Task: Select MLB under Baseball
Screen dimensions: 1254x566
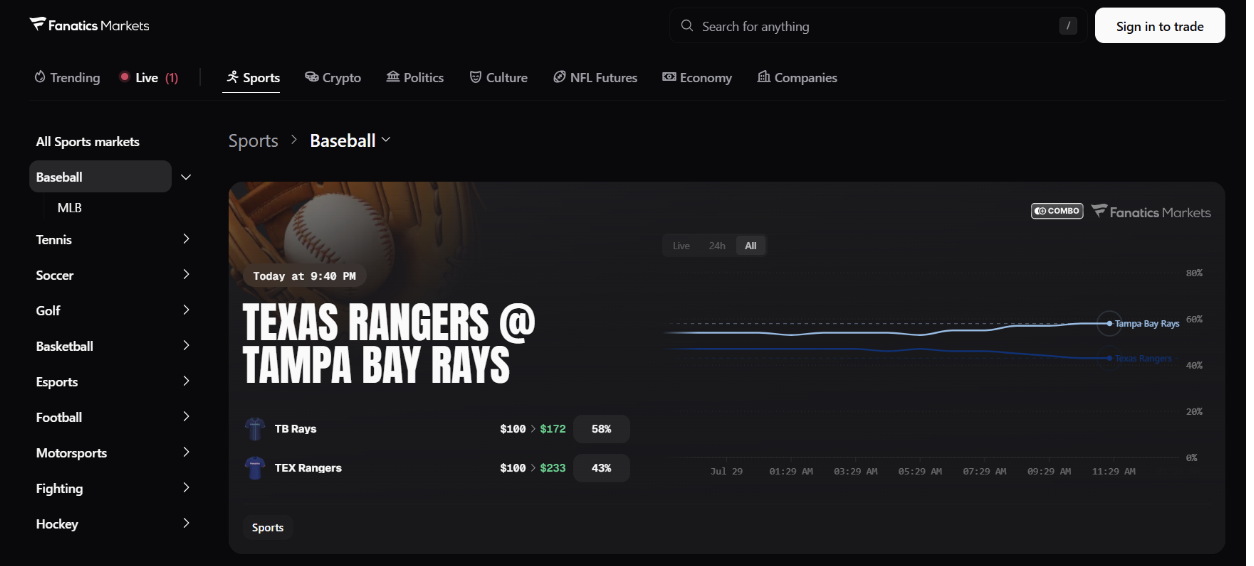Action: coord(70,208)
